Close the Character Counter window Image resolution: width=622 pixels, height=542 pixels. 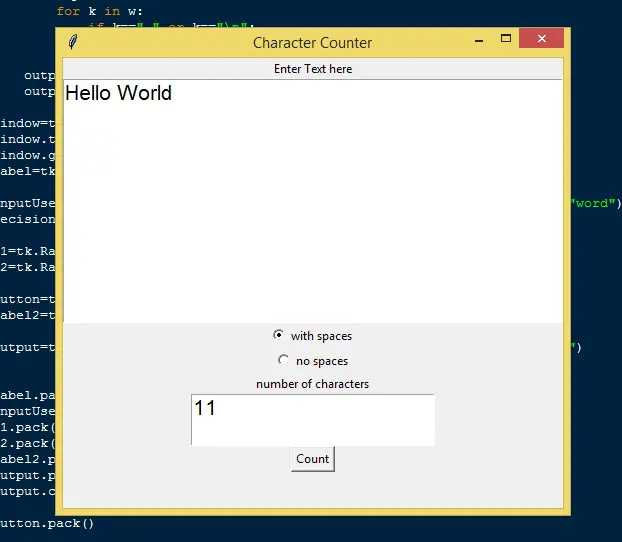(542, 39)
